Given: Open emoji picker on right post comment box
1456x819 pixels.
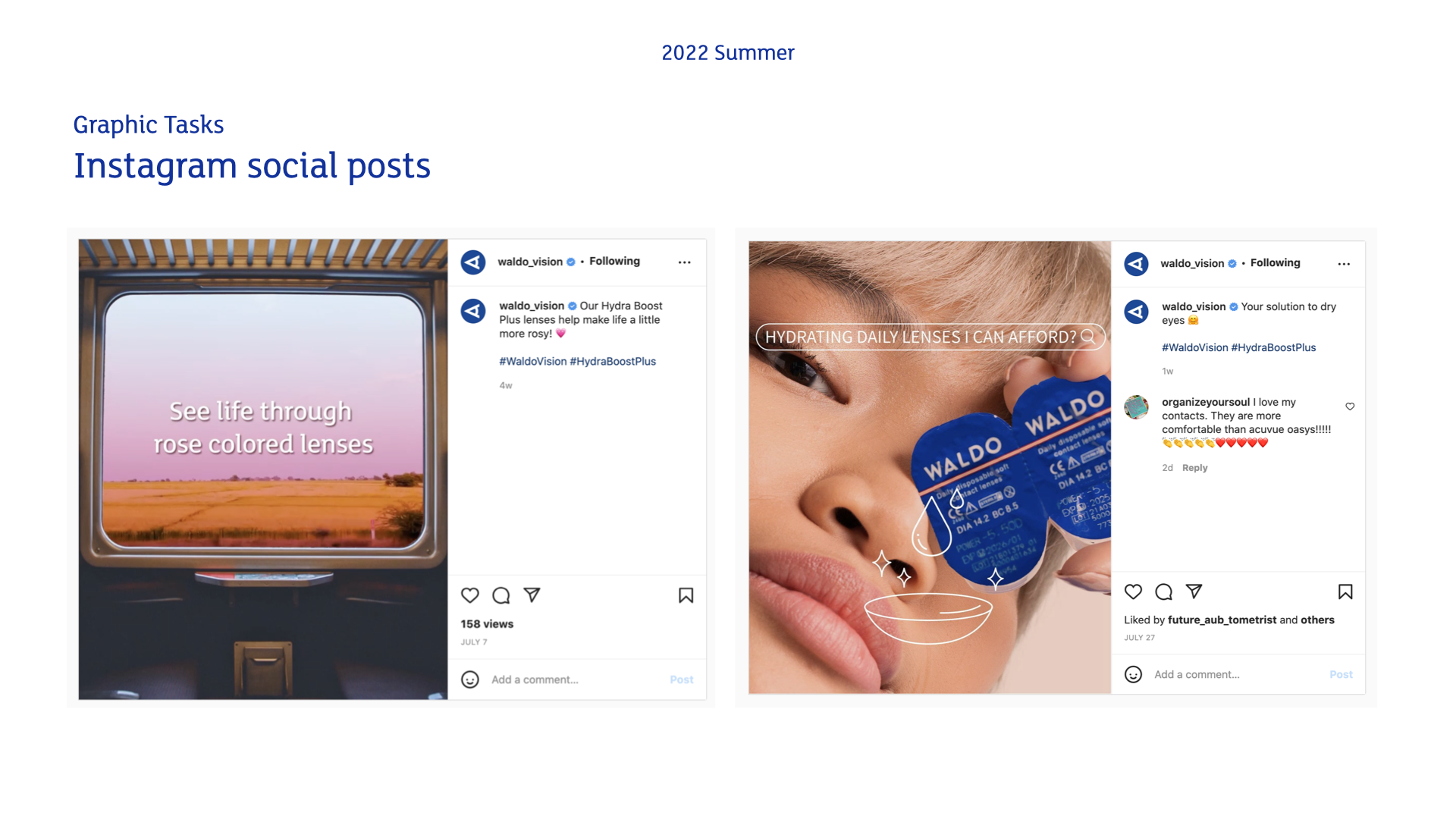Looking at the screenshot, I should tap(1134, 674).
